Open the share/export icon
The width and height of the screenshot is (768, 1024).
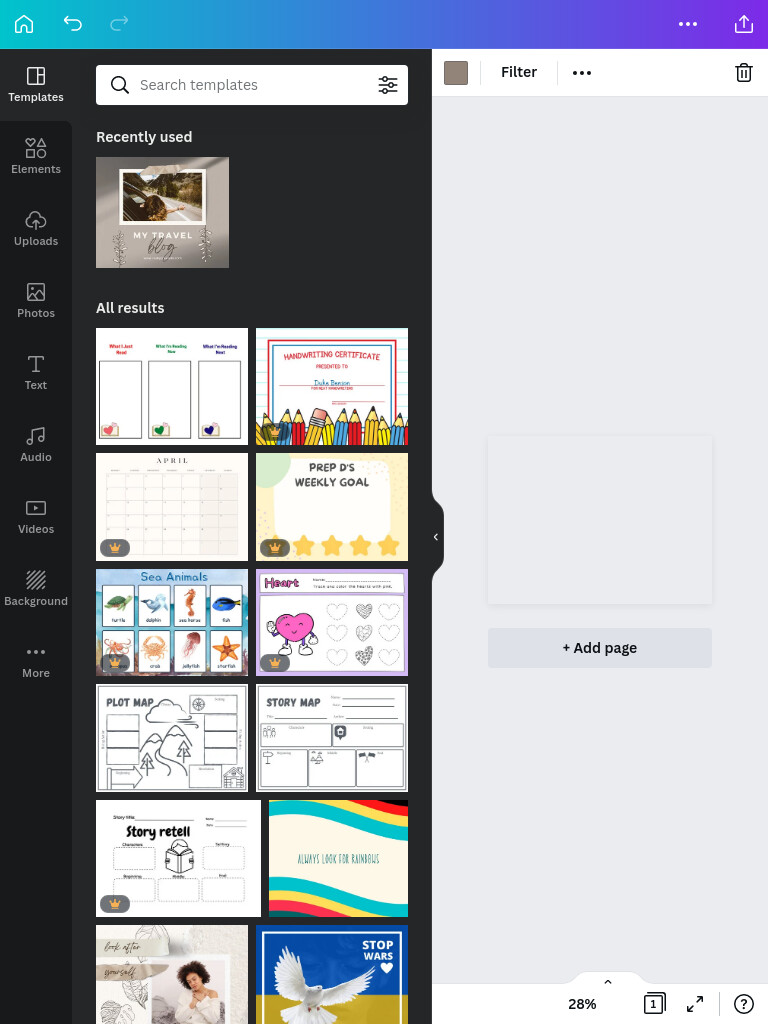coord(744,24)
